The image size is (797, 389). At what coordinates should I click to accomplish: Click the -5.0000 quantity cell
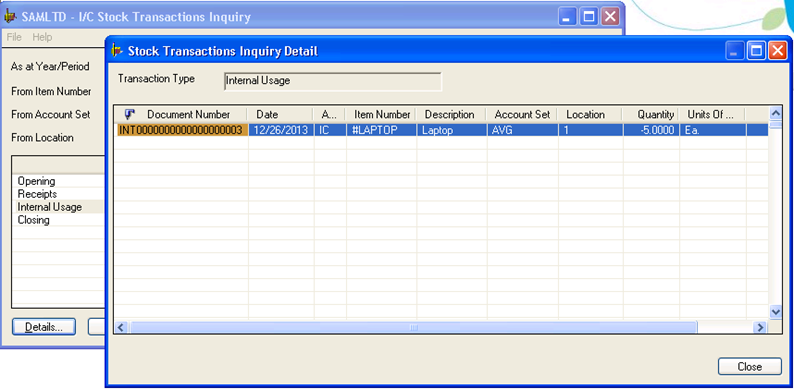coord(652,130)
